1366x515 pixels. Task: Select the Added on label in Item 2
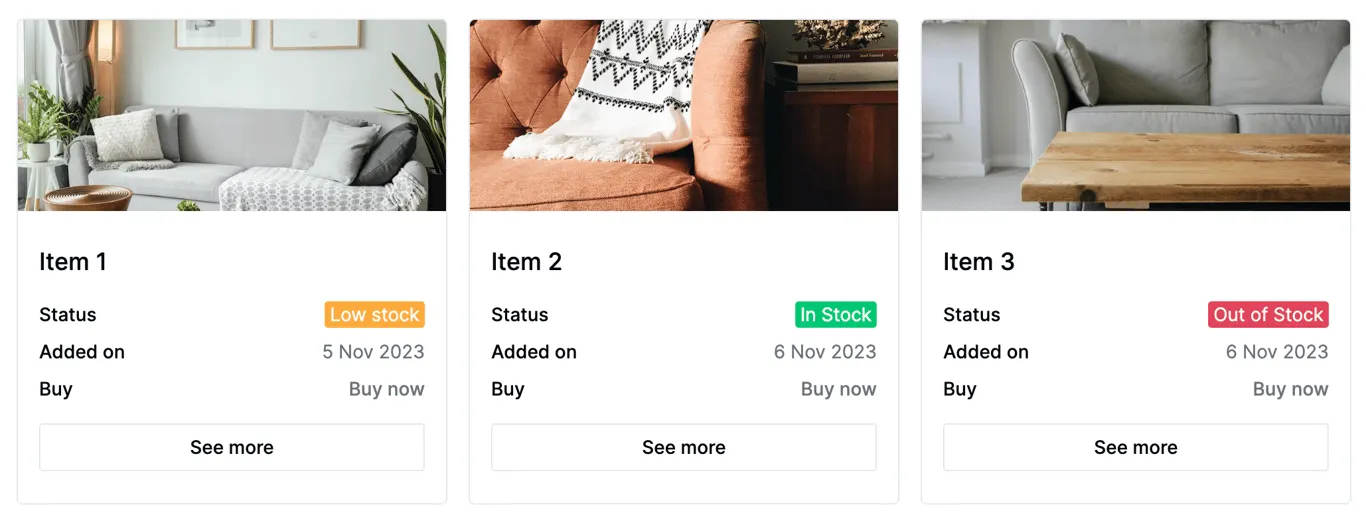click(534, 352)
